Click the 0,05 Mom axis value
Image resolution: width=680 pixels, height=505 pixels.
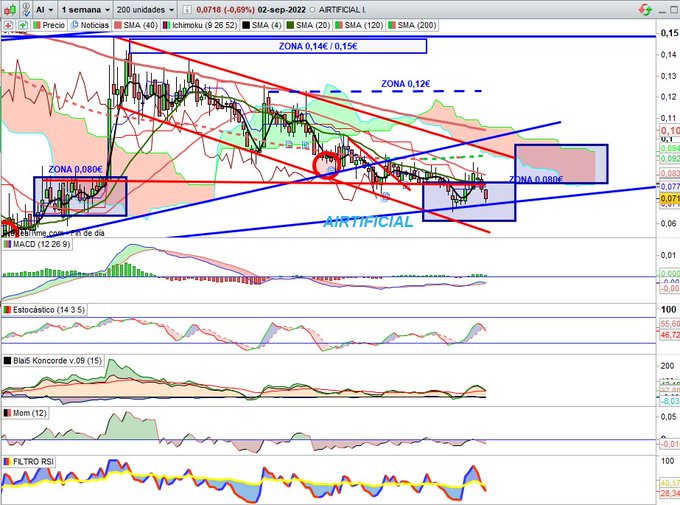pos(668,417)
